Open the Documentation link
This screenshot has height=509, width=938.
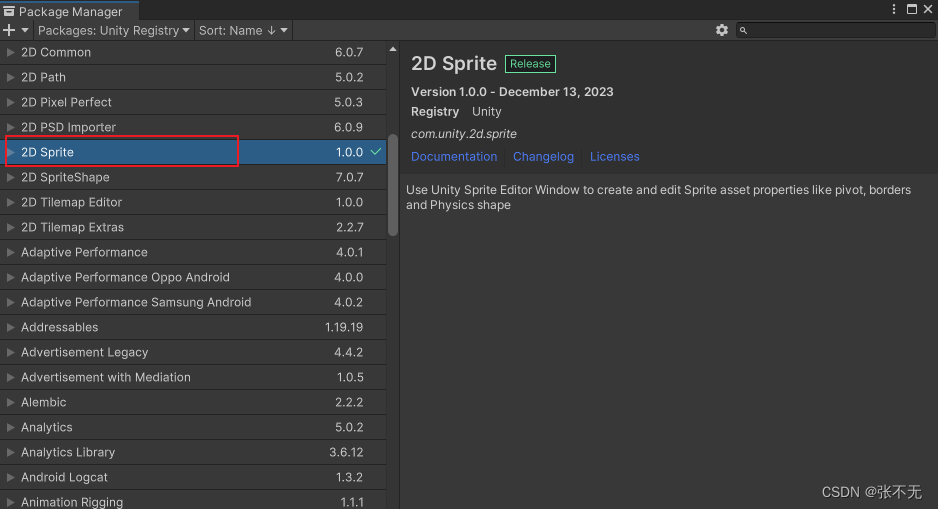[x=454, y=157]
